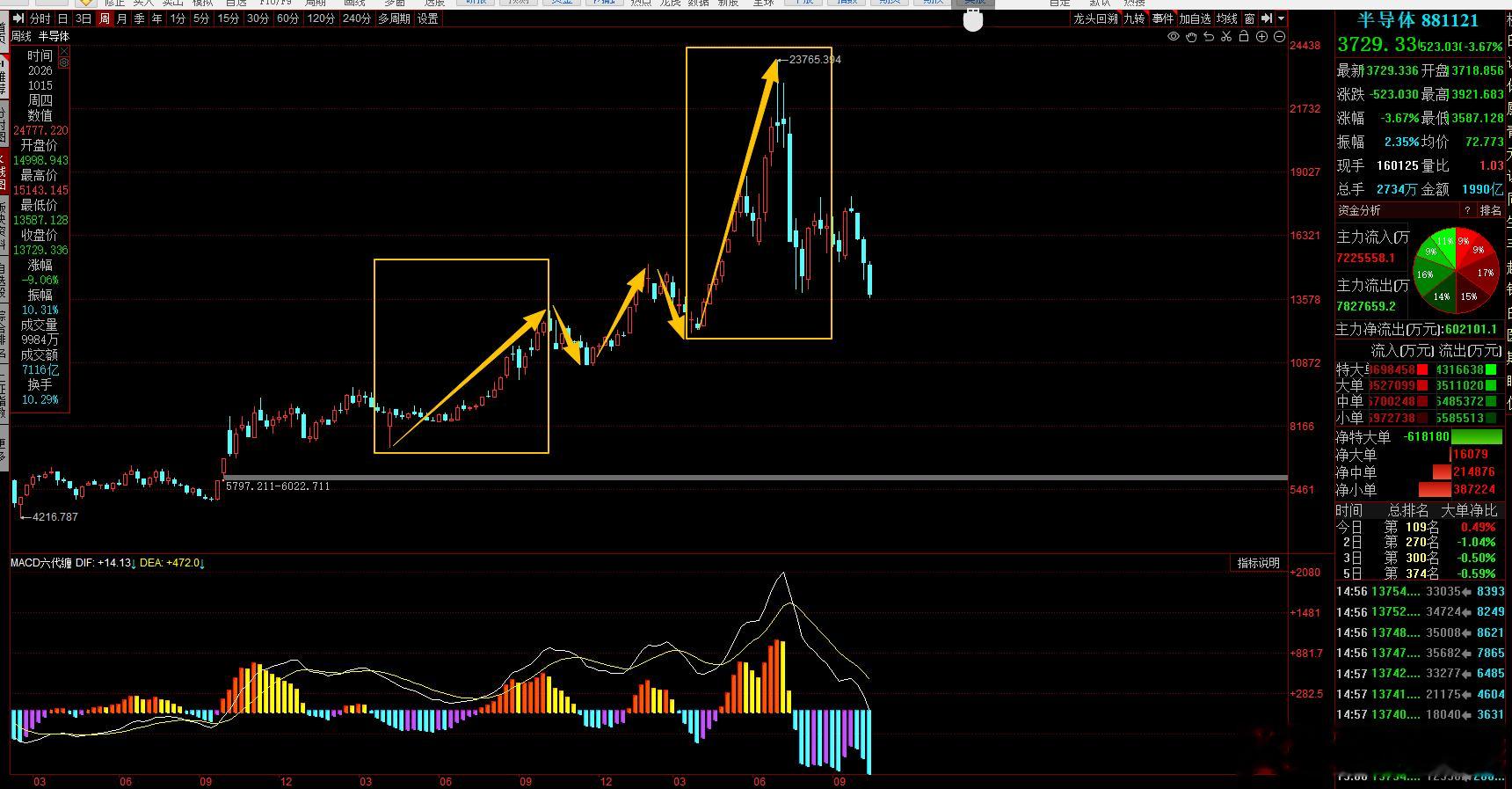Viewport: 1512px width, 789px height.
Task: Select the scissors cut icon
Action: pyautogui.click(x=1226, y=36)
